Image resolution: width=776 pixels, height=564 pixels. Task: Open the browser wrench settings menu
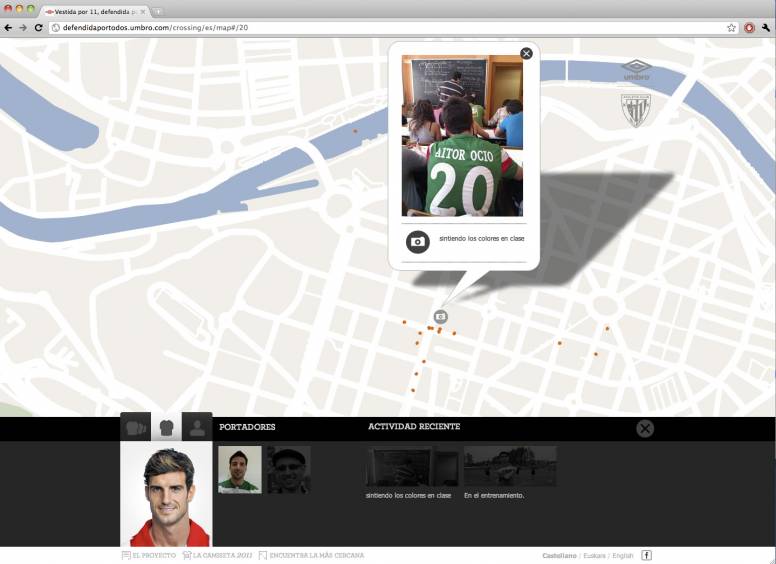(x=766, y=28)
